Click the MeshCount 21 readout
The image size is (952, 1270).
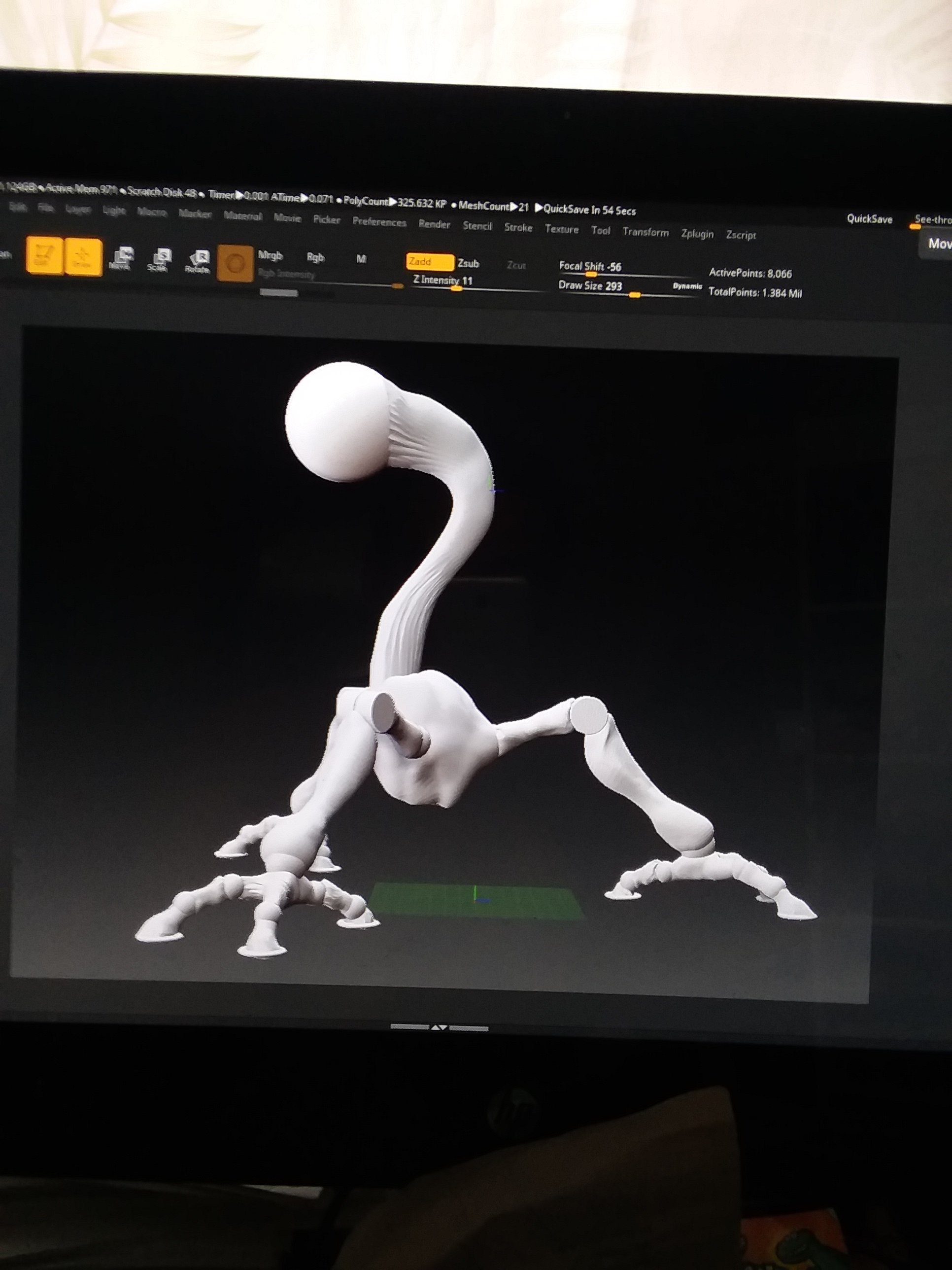tap(494, 206)
